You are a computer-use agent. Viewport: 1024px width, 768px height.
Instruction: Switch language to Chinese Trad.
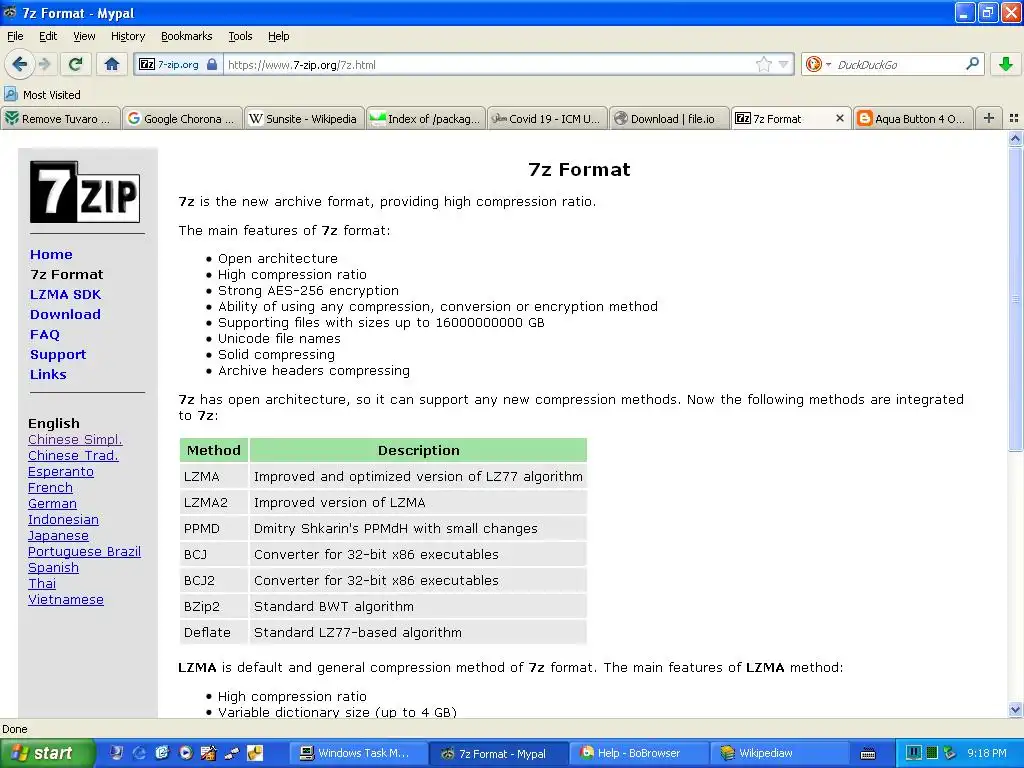click(73, 455)
